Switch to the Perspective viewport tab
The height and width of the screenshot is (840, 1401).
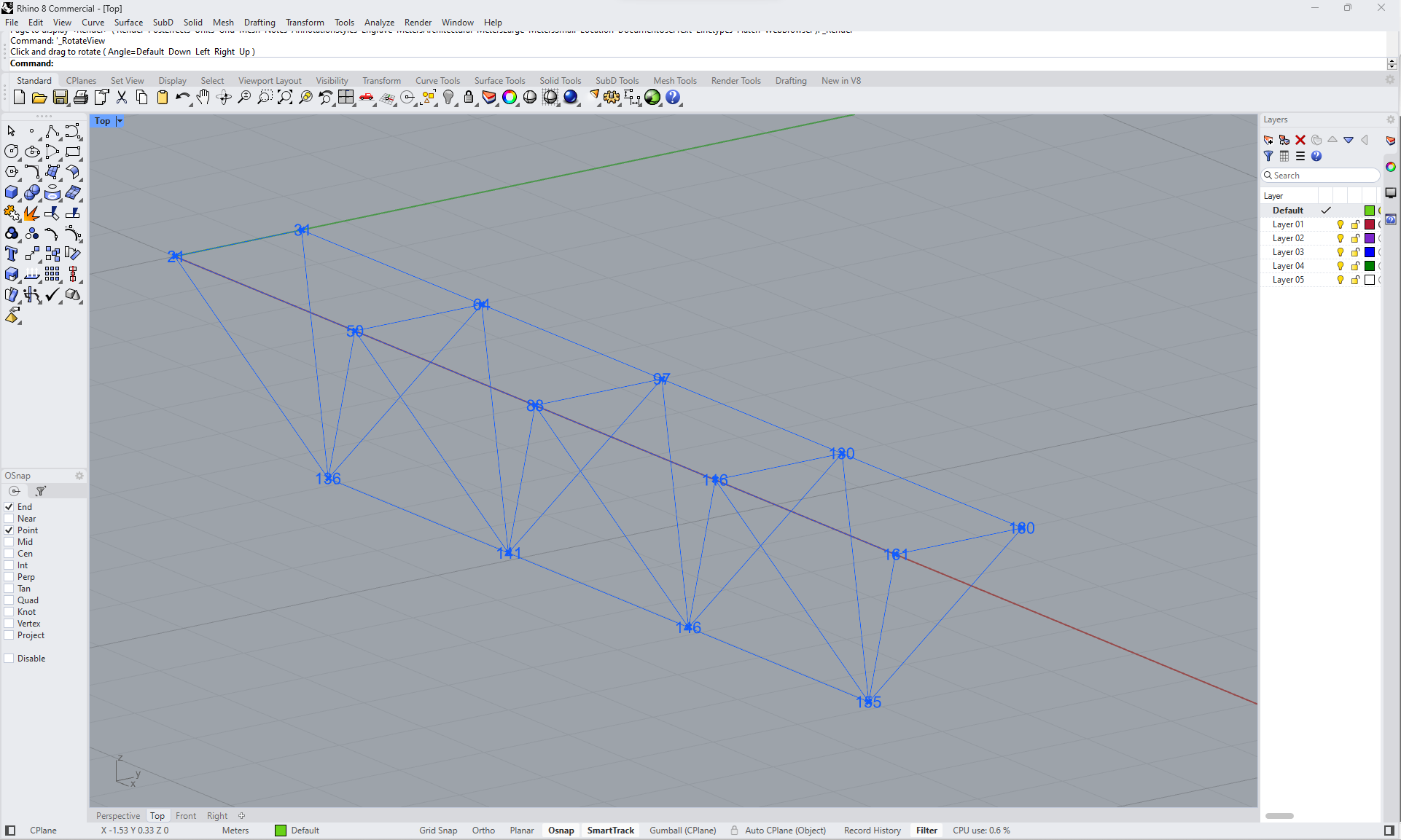[x=117, y=815]
